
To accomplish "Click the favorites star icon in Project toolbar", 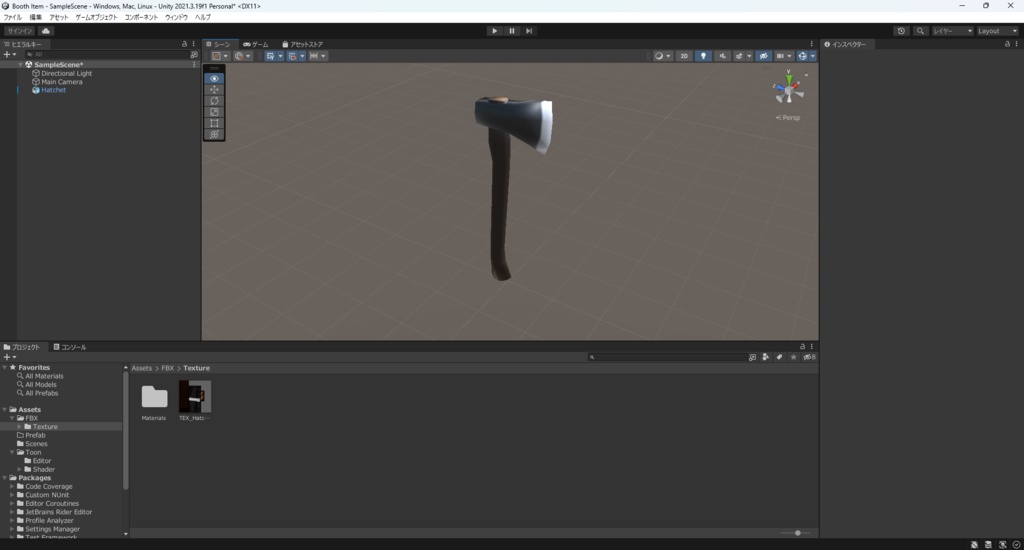I will [x=793, y=357].
